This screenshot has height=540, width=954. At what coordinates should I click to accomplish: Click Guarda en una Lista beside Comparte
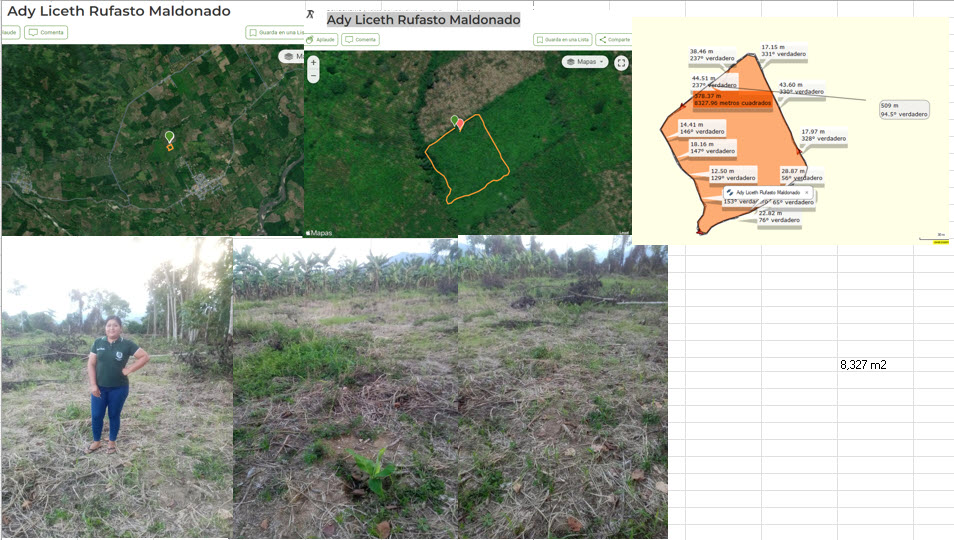pos(563,40)
